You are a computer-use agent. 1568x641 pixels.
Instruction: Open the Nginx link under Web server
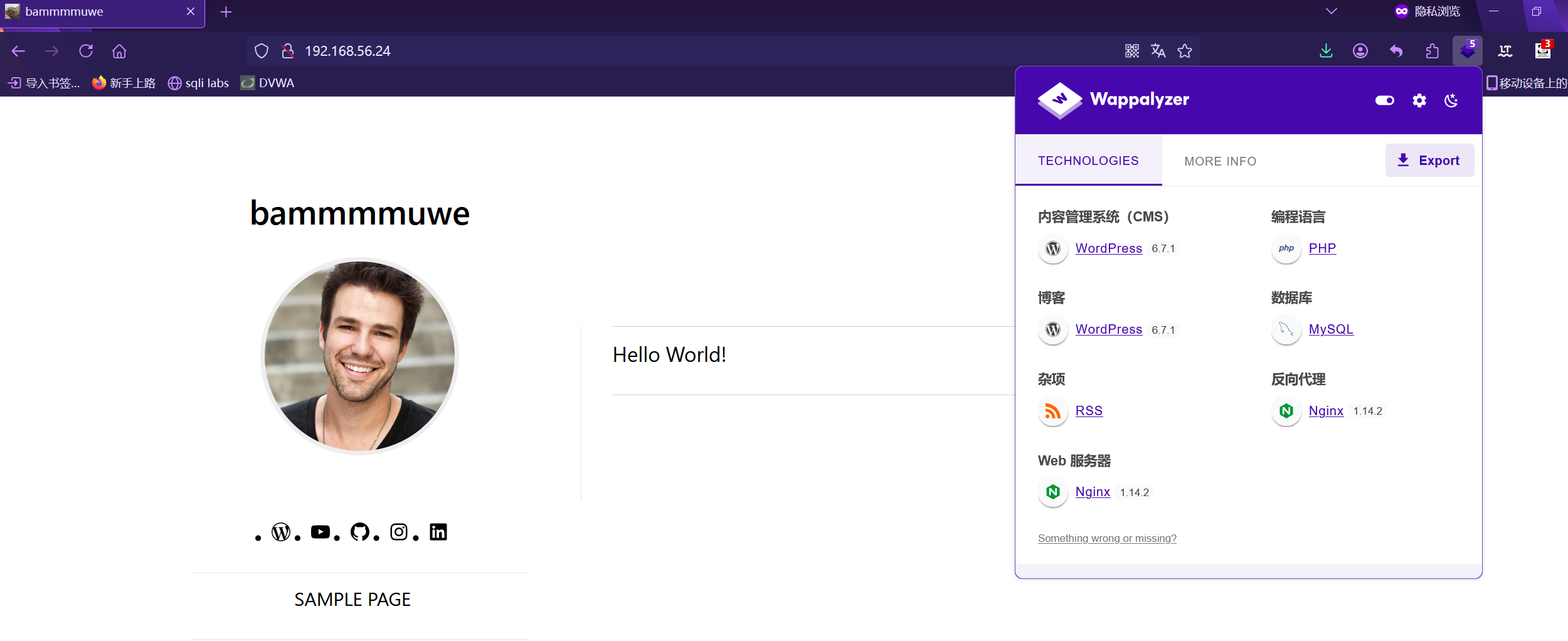[x=1093, y=492]
